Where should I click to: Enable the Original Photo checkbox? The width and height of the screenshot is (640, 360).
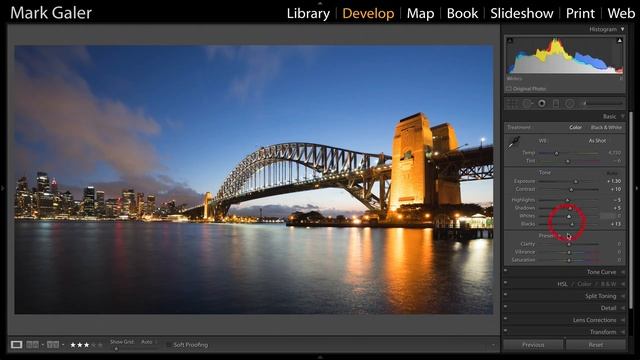point(509,89)
